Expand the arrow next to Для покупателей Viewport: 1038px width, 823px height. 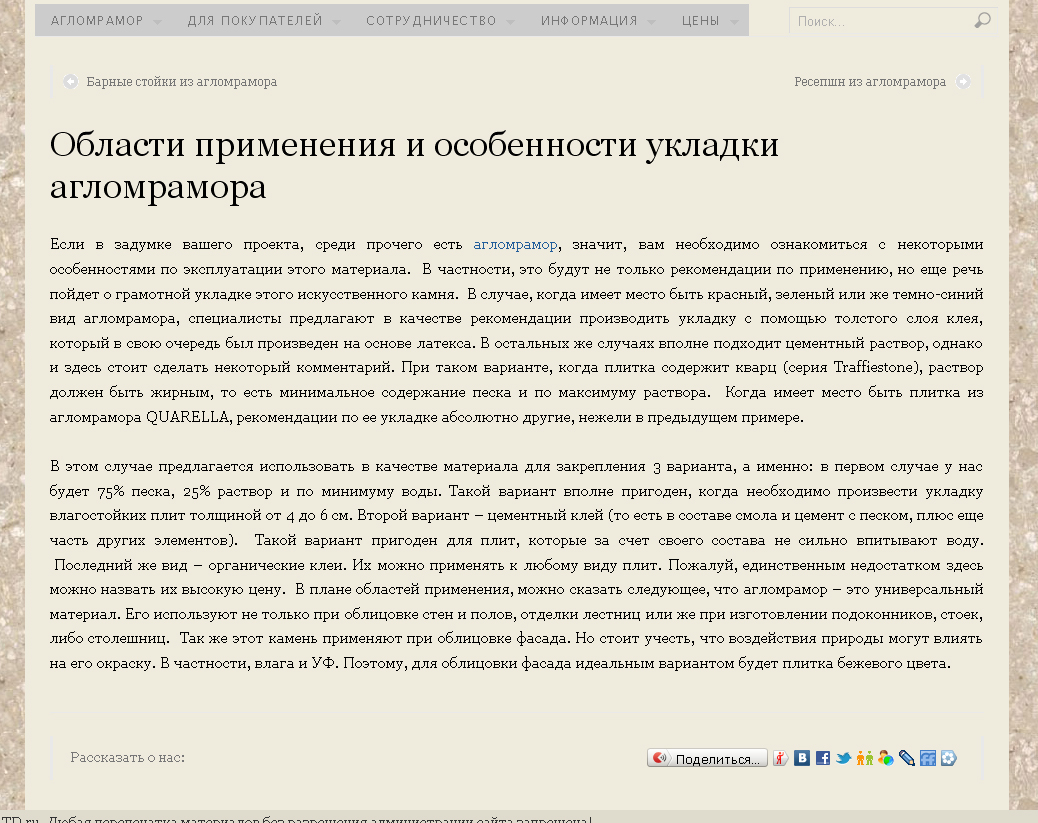point(336,22)
